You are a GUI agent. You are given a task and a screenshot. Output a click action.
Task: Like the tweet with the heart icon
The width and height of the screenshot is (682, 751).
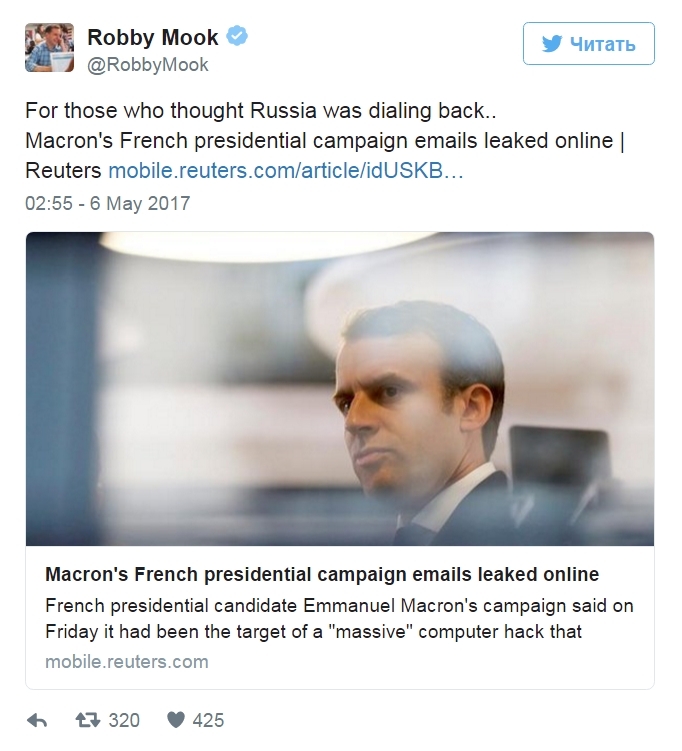click(176, 720)
